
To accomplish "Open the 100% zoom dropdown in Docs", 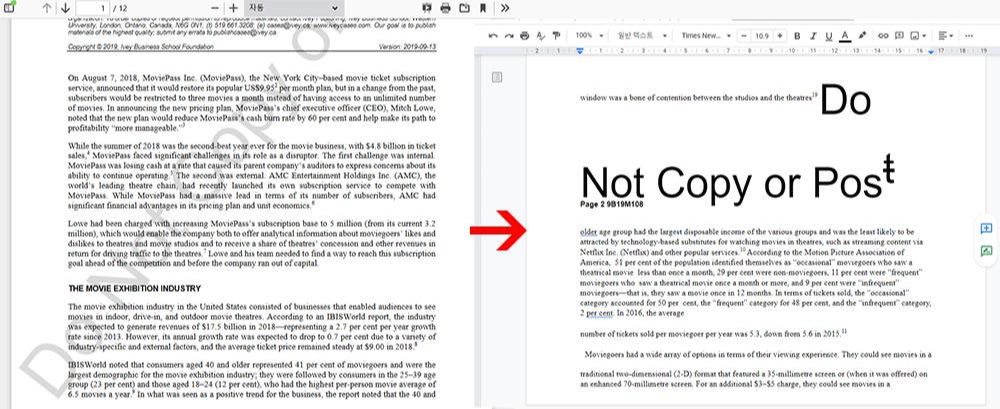I will point(589,36).
